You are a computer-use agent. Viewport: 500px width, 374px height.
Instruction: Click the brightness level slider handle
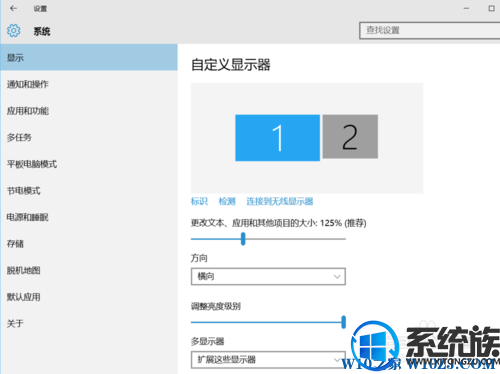(x=344, y=322)
